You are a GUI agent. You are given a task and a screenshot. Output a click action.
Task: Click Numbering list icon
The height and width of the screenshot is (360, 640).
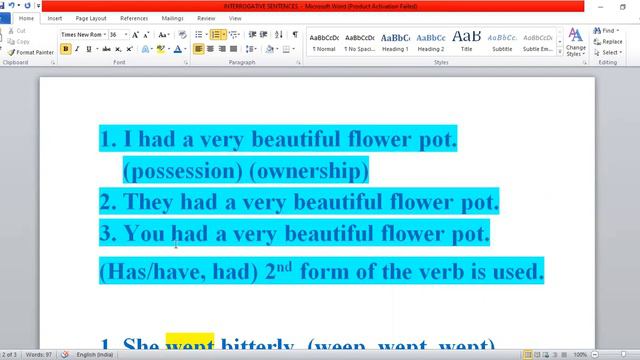(x=215, y=35)
